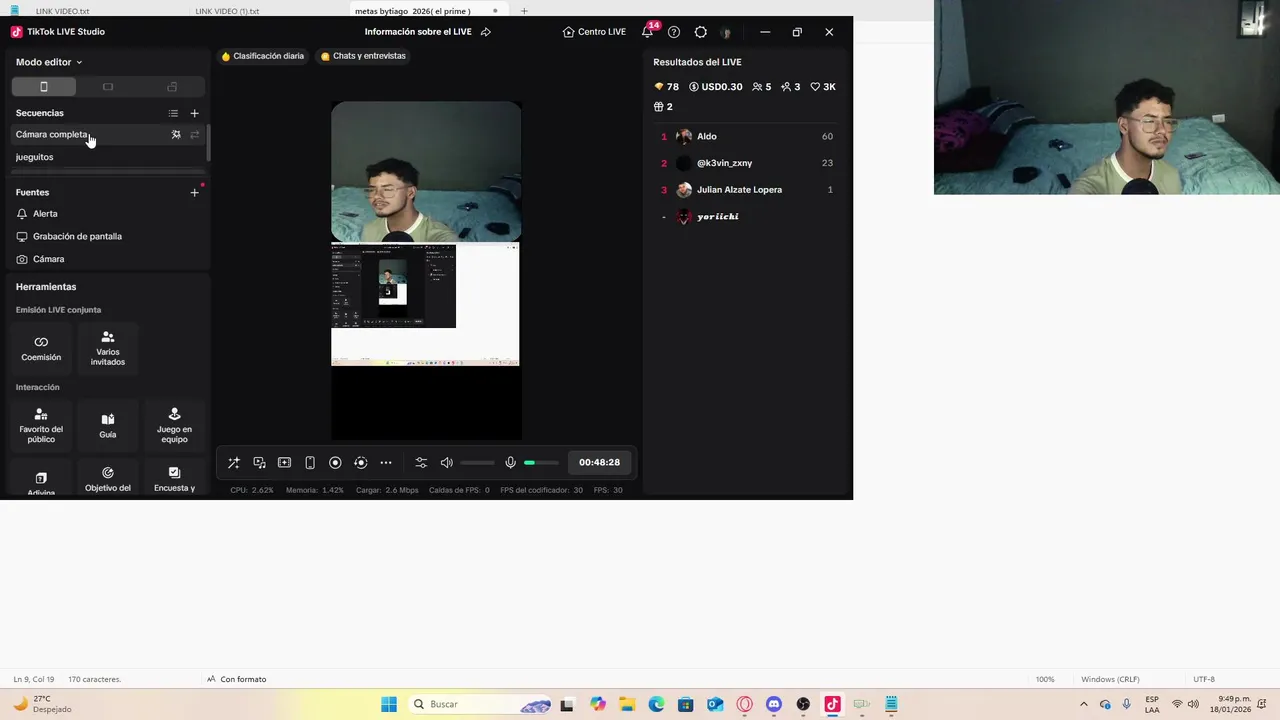Screen dimensions: 1280x720
Task: Click USD0.30 earnings value
Action: (x=715, y=87)
